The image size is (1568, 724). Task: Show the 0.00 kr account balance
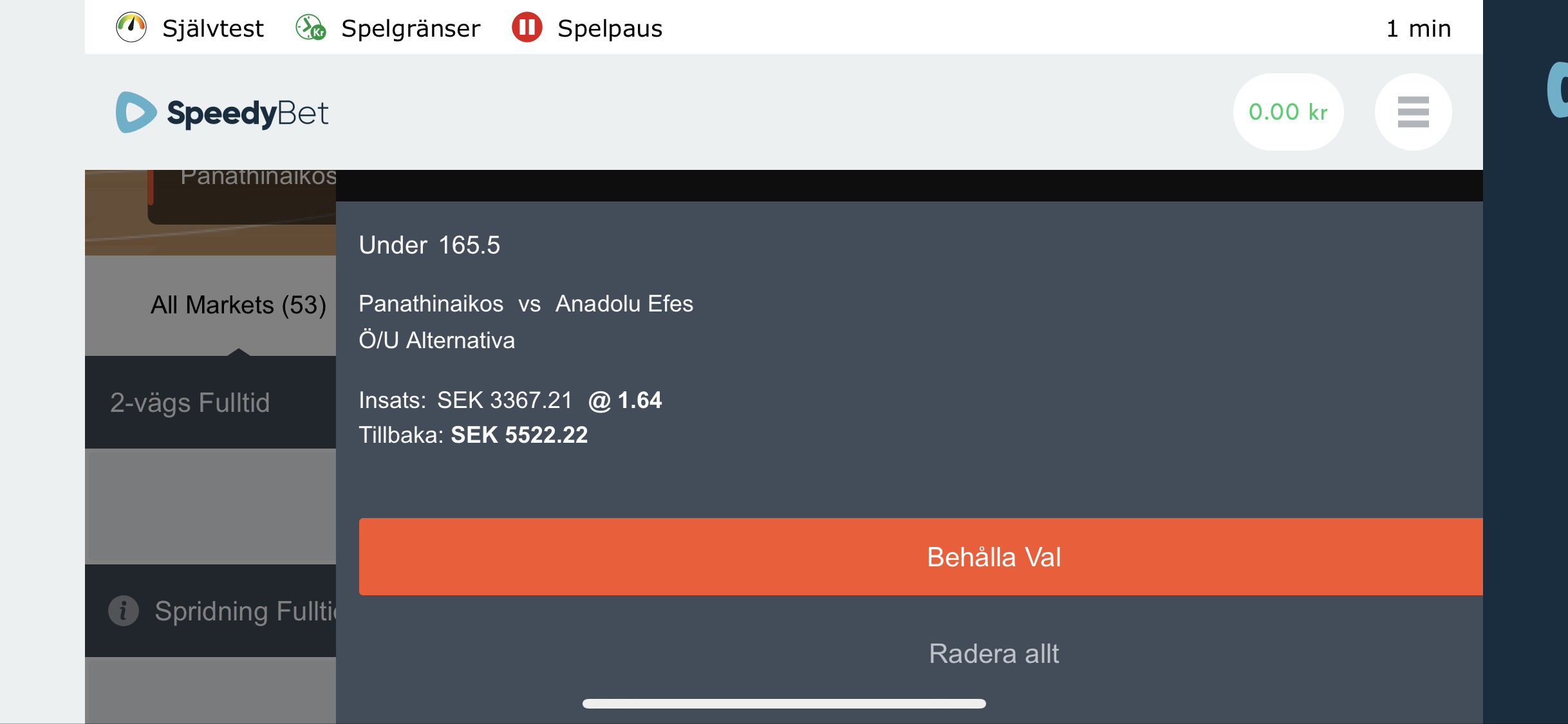click(x=1288, y=112)
